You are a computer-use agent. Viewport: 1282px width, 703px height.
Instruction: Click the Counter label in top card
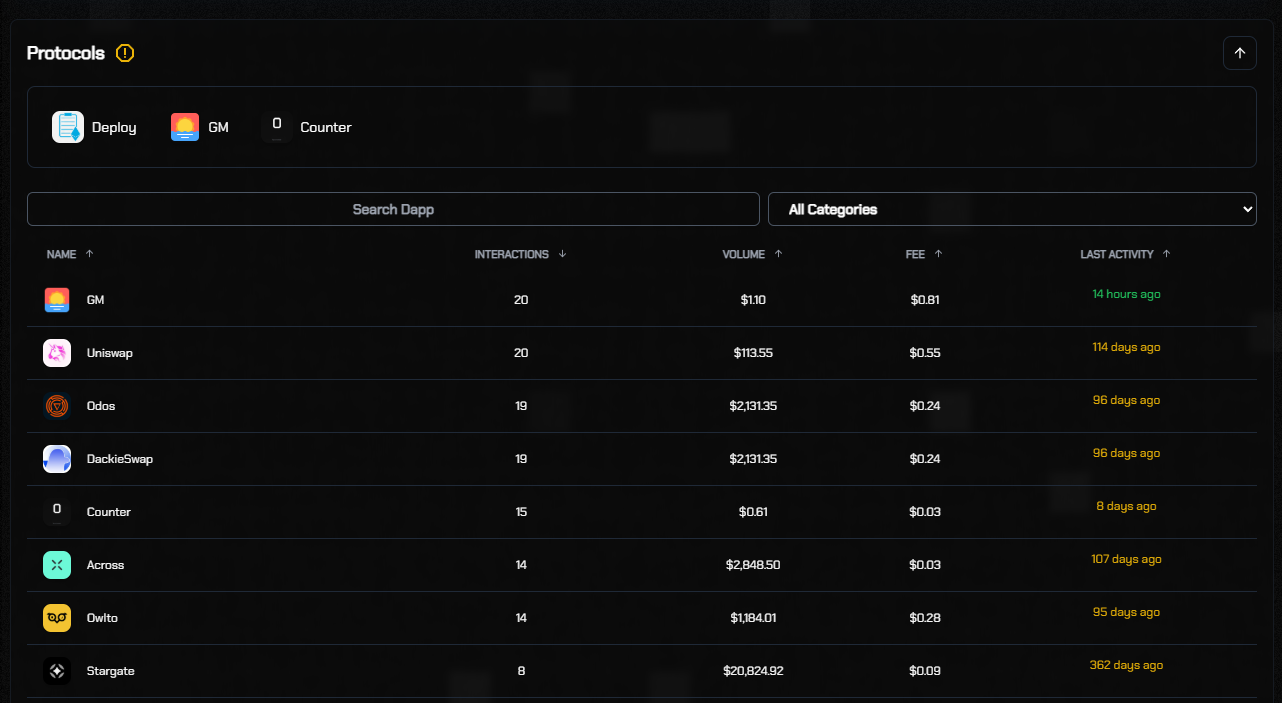(326, 127)
